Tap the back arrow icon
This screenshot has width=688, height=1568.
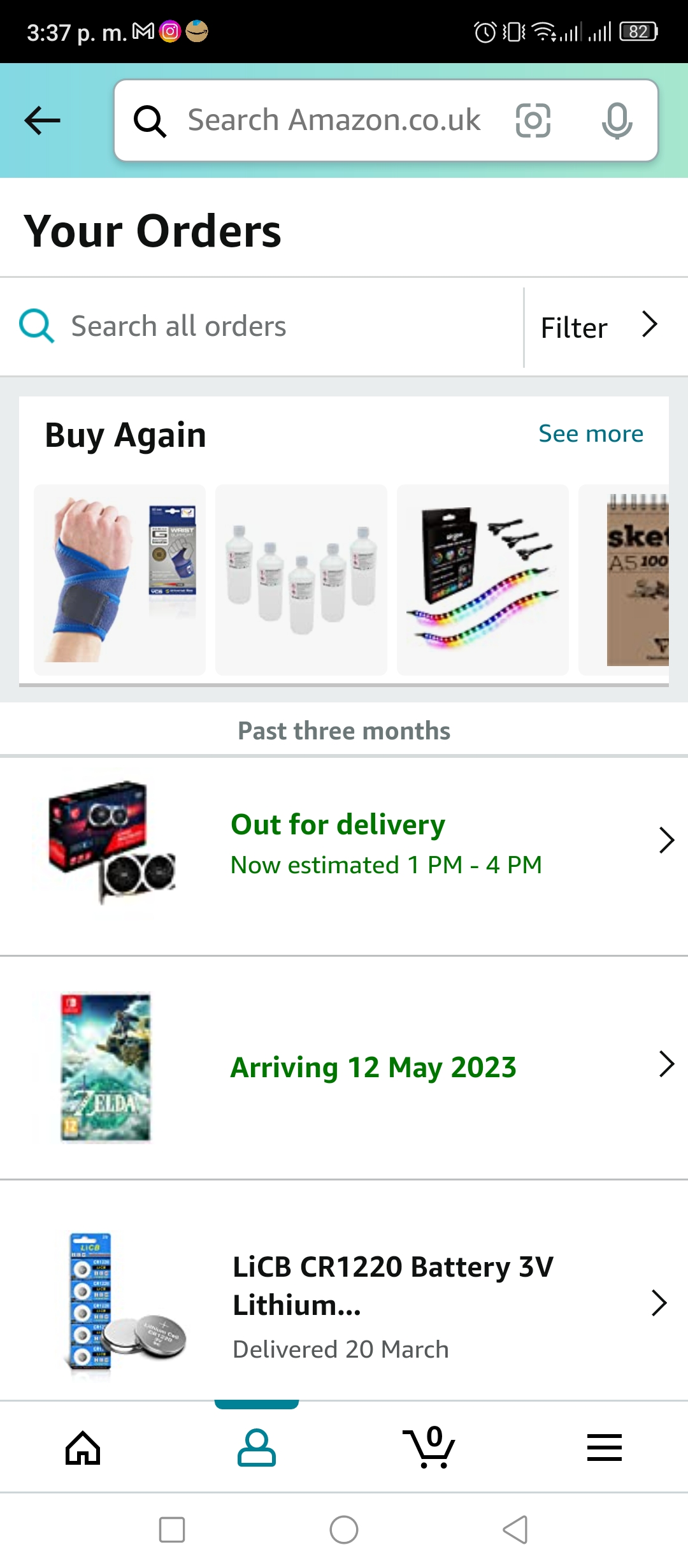pos(42,120)
